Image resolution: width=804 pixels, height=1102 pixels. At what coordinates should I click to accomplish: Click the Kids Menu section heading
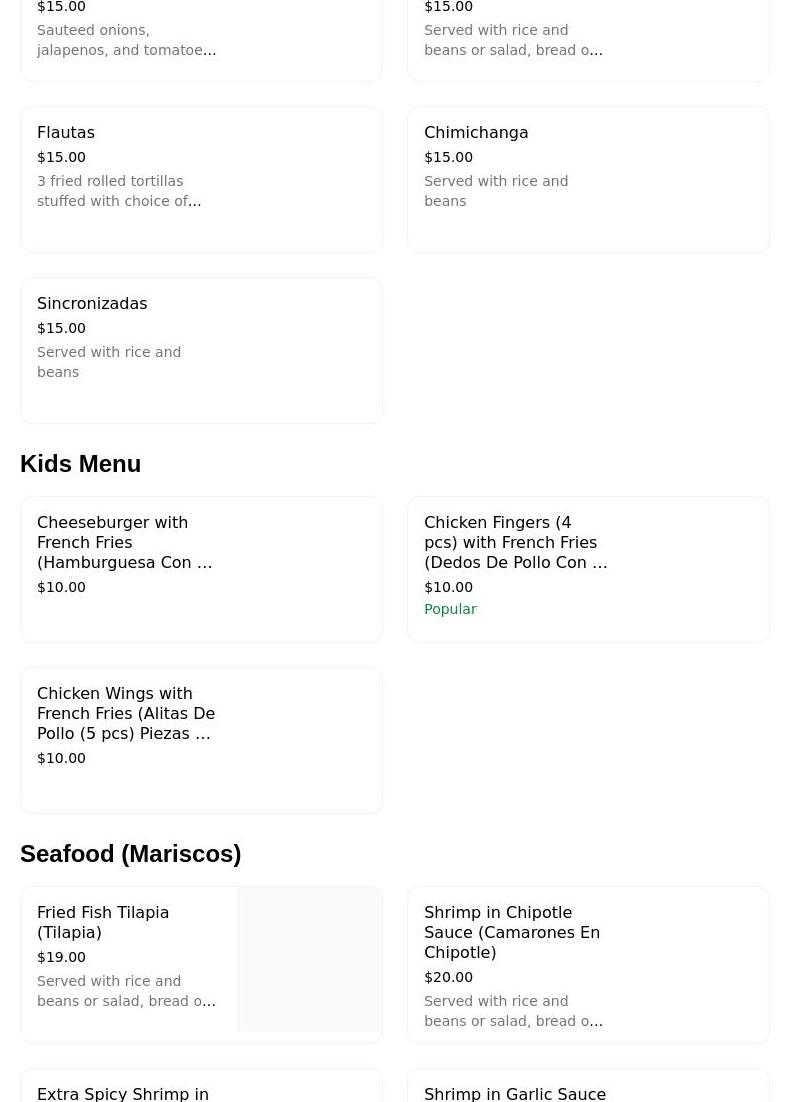tap(81, 464)
